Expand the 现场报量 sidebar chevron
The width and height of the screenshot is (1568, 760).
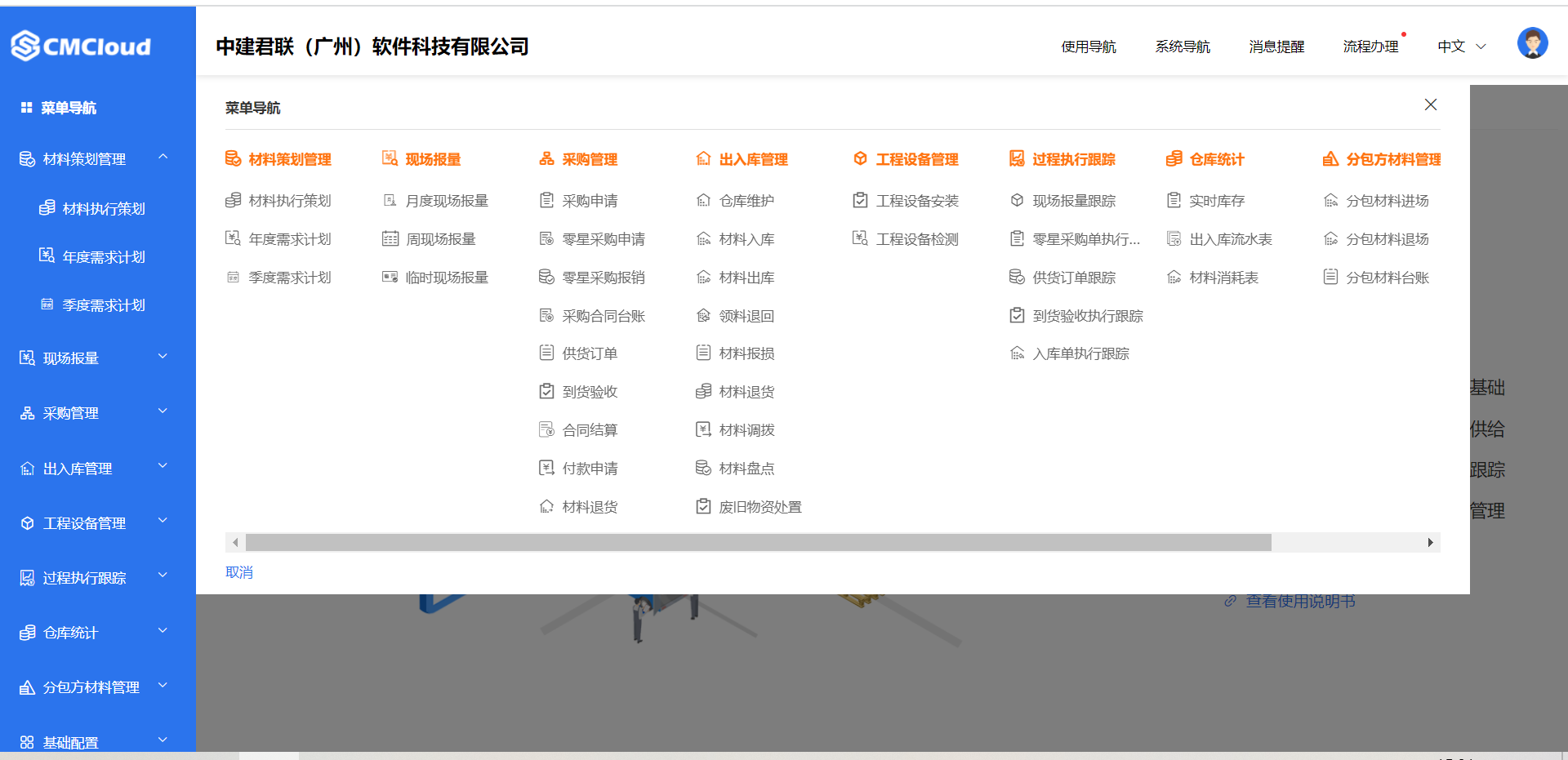pyautogui.click(x=163, y=356)
